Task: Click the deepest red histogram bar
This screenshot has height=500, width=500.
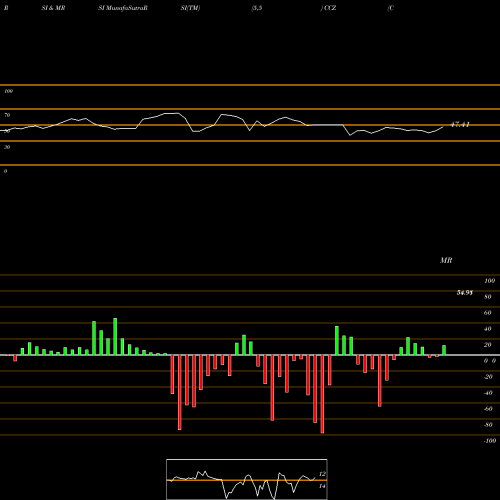Action: coord(322,394)
